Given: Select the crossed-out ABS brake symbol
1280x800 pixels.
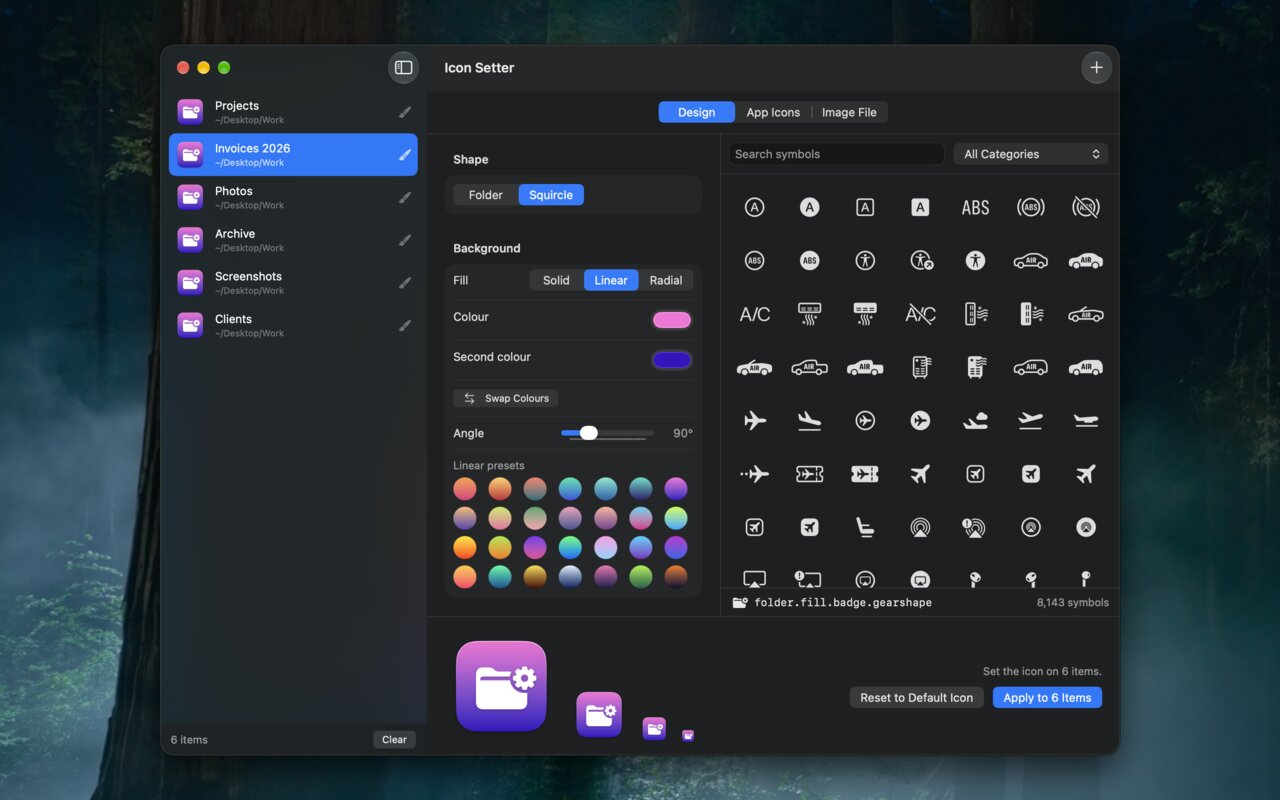Looking at the screenshot, I should (x=1085, y=207).
